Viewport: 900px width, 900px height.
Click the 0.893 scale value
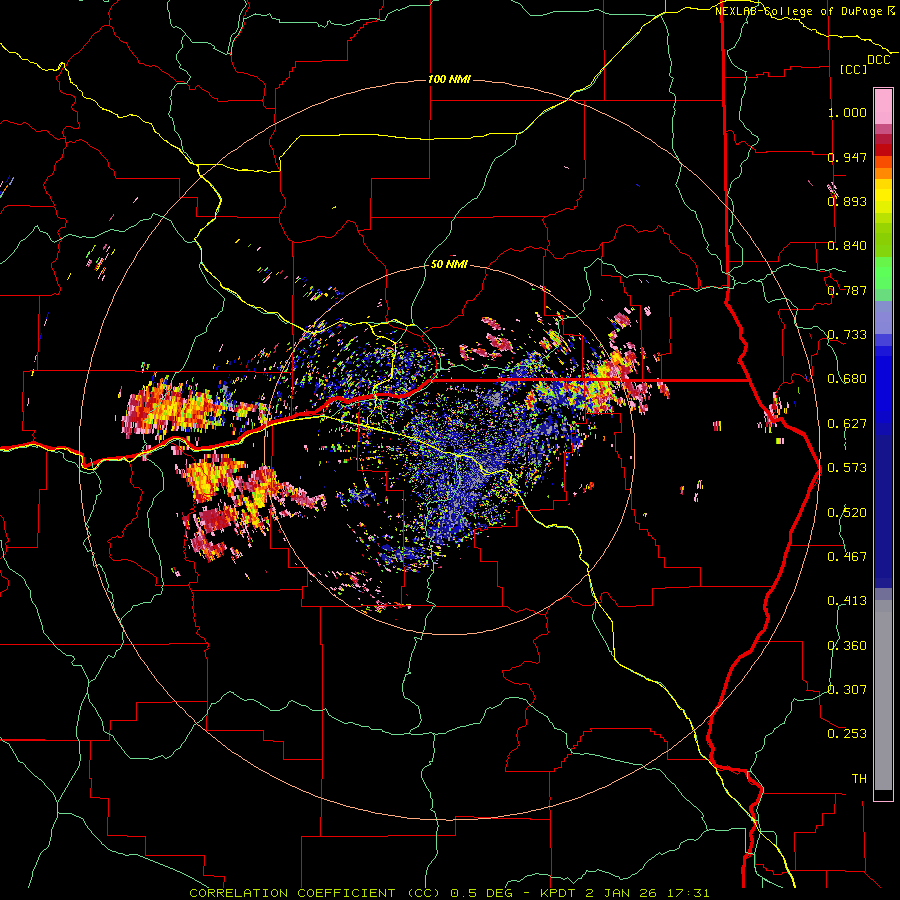(x=847, y=201)
